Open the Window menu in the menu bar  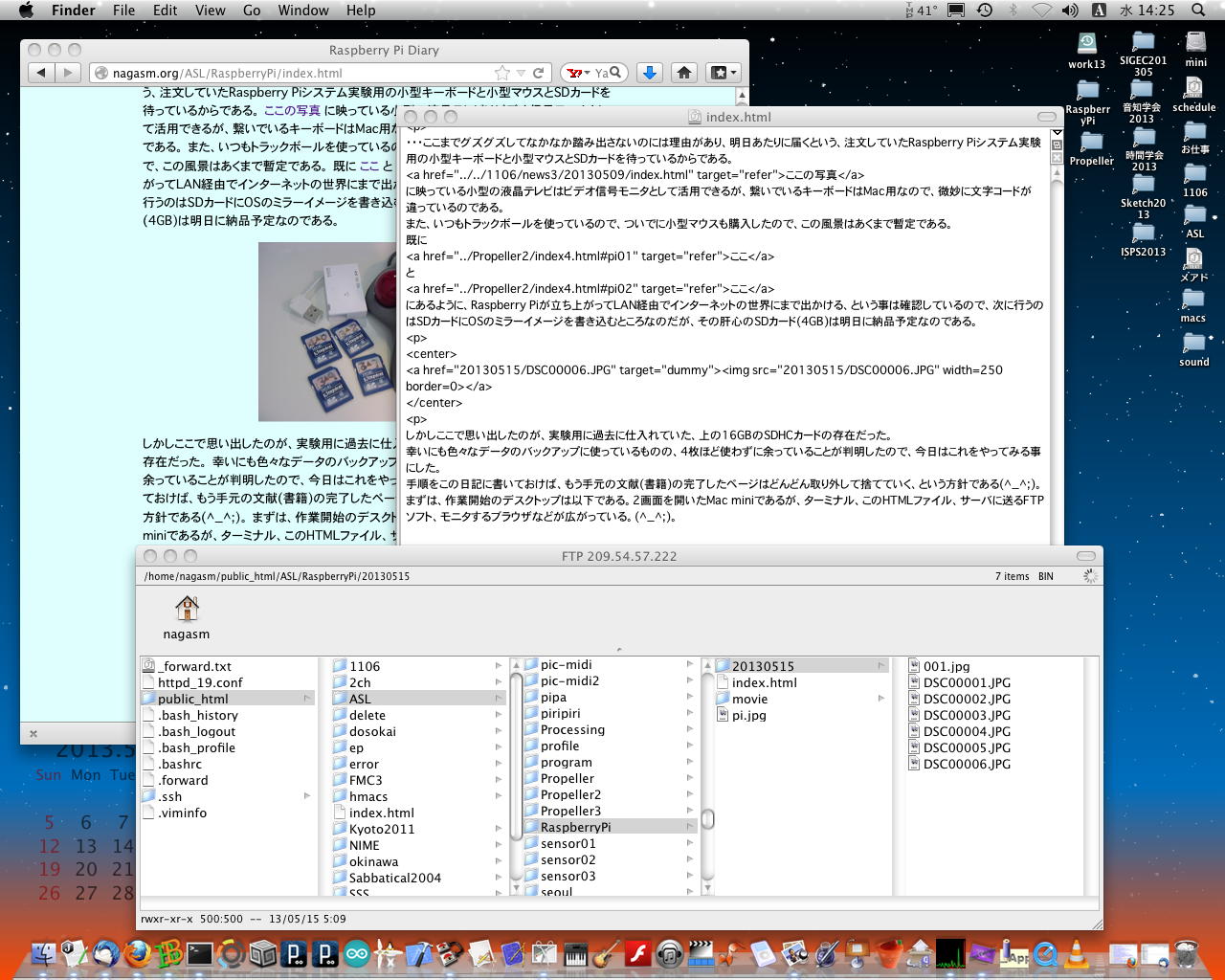(x=302, y=11)
